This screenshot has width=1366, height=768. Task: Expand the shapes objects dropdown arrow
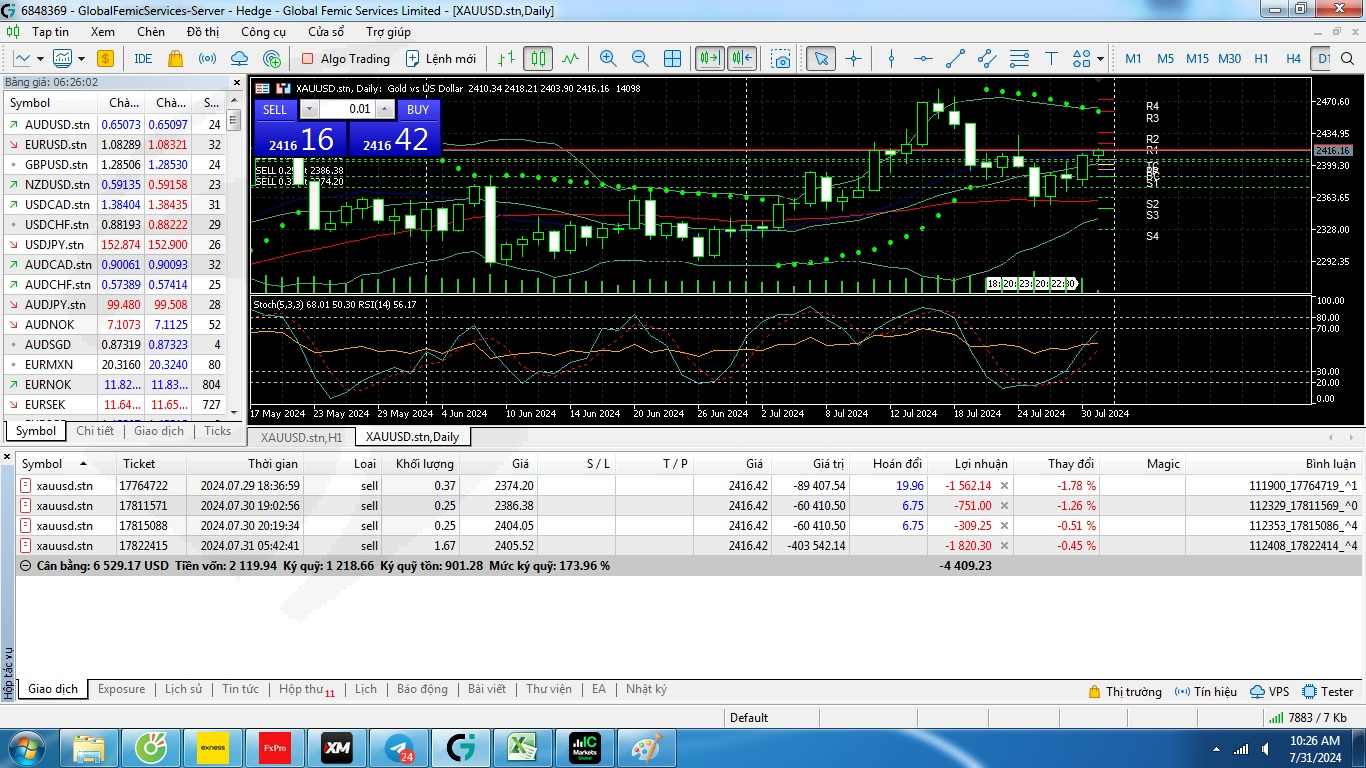coord(1100,59)
